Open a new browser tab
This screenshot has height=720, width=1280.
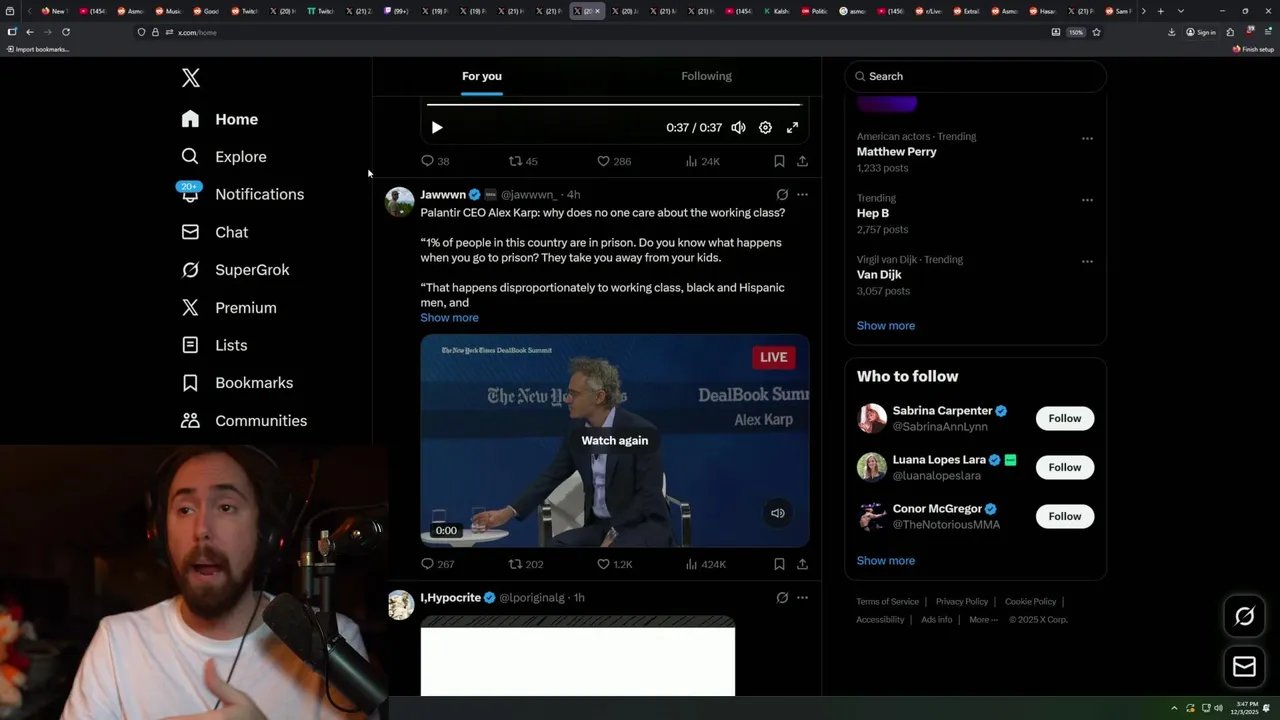click(x=1160, y=11)
